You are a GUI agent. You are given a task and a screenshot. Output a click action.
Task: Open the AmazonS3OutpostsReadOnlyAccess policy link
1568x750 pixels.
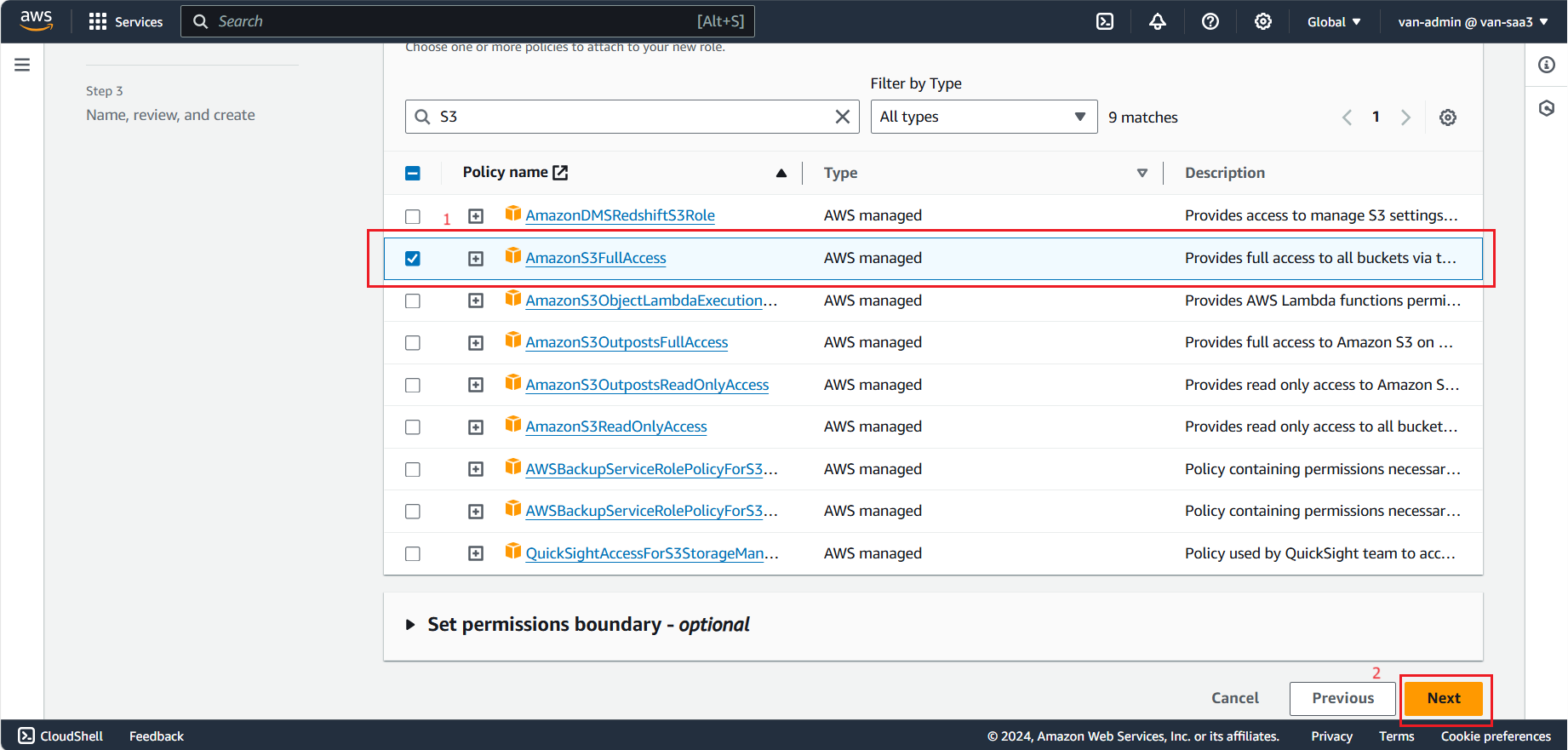pos(647,385)
